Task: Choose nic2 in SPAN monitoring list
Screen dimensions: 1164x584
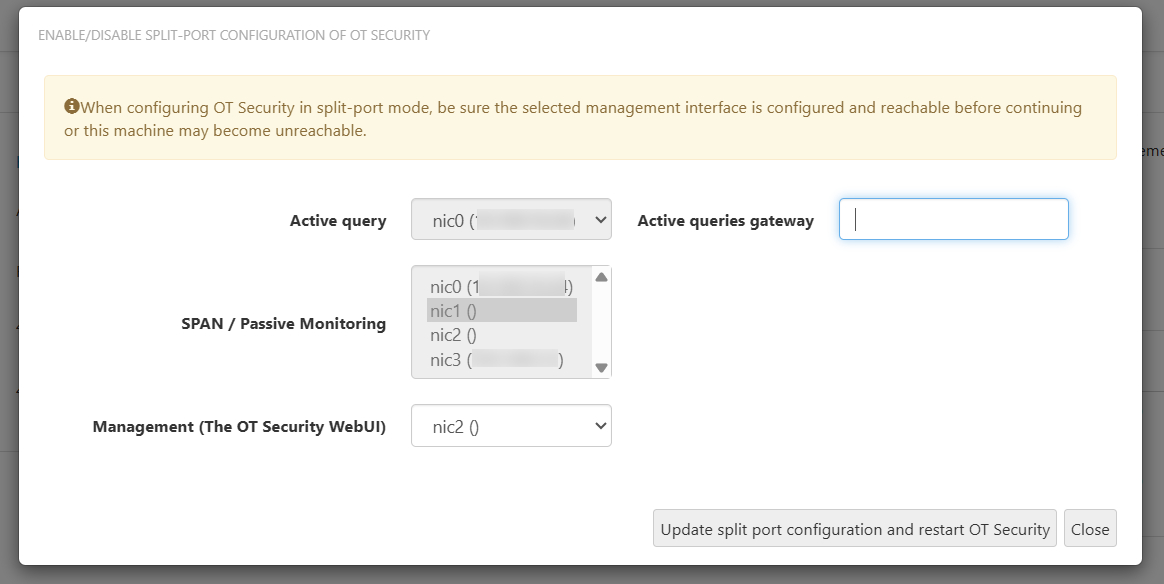Action: coord(501,335)
